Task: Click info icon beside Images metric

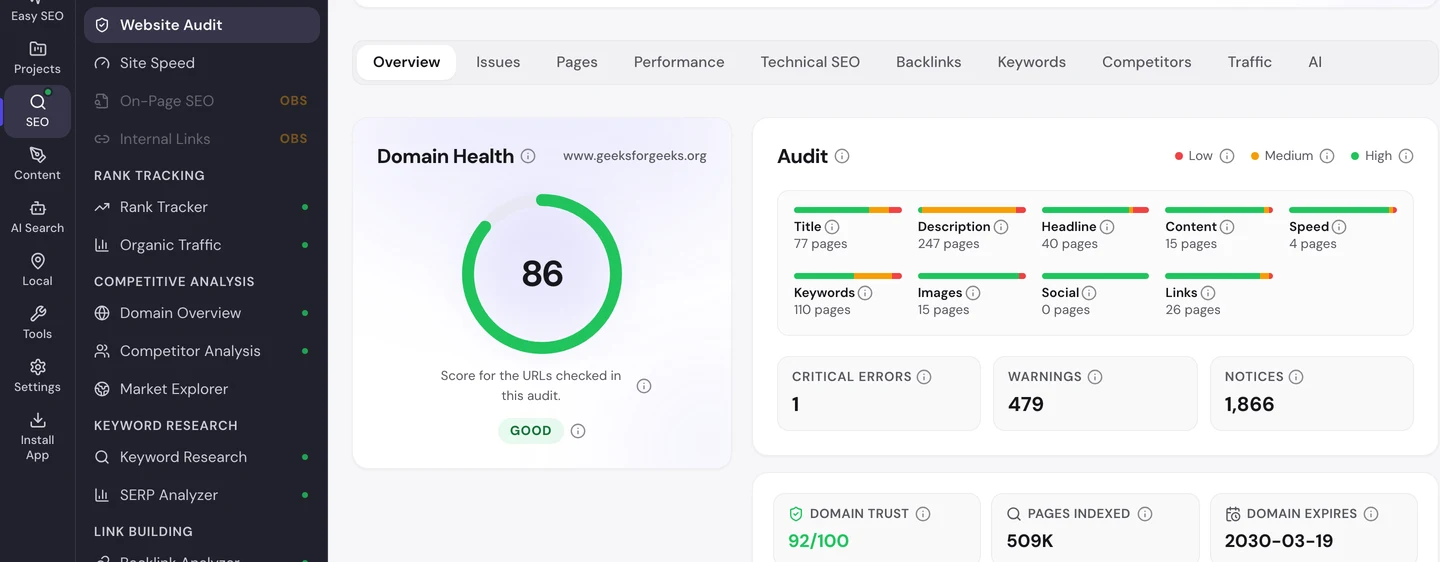Action: [973, 293]
